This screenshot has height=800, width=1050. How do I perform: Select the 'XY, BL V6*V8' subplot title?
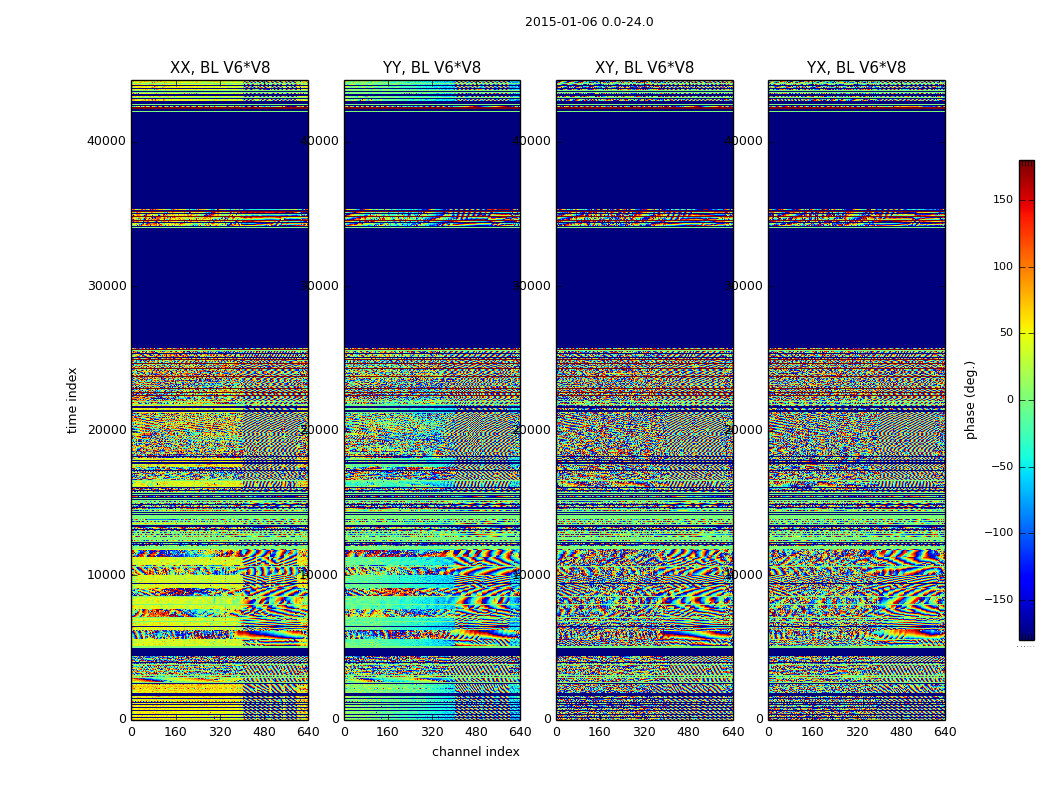tap(644, 68)
